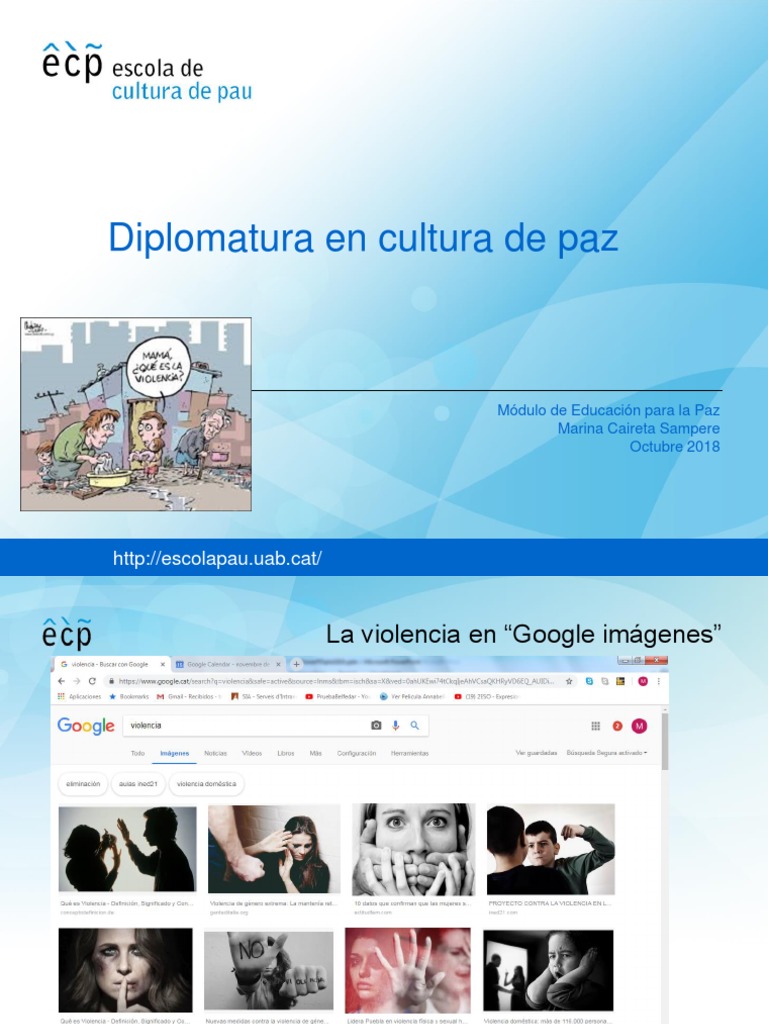The width and height of the screenshot is (768, 1024).
Task: Open the Aplicaciones bookmarks shortcut
Action: [80, 697]
